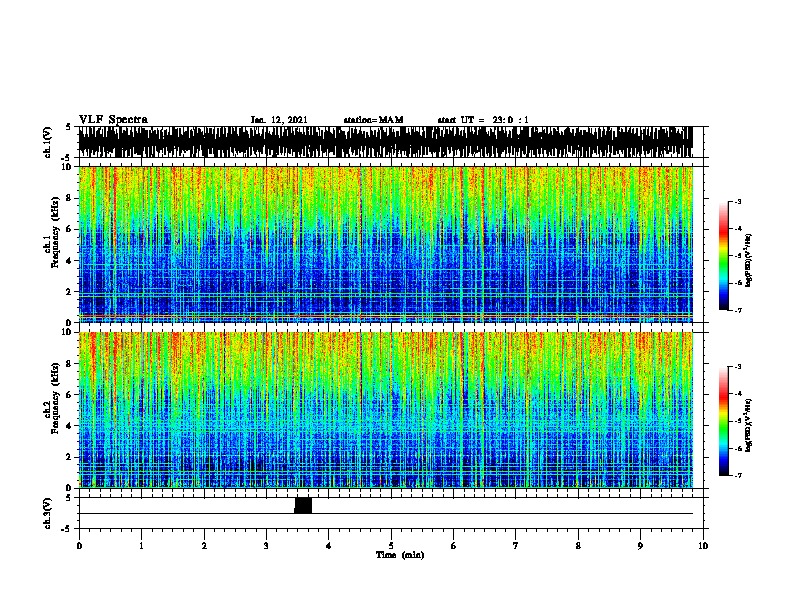Click the ch.2 "Frequency (kHz)" axis label

(55, 397)
